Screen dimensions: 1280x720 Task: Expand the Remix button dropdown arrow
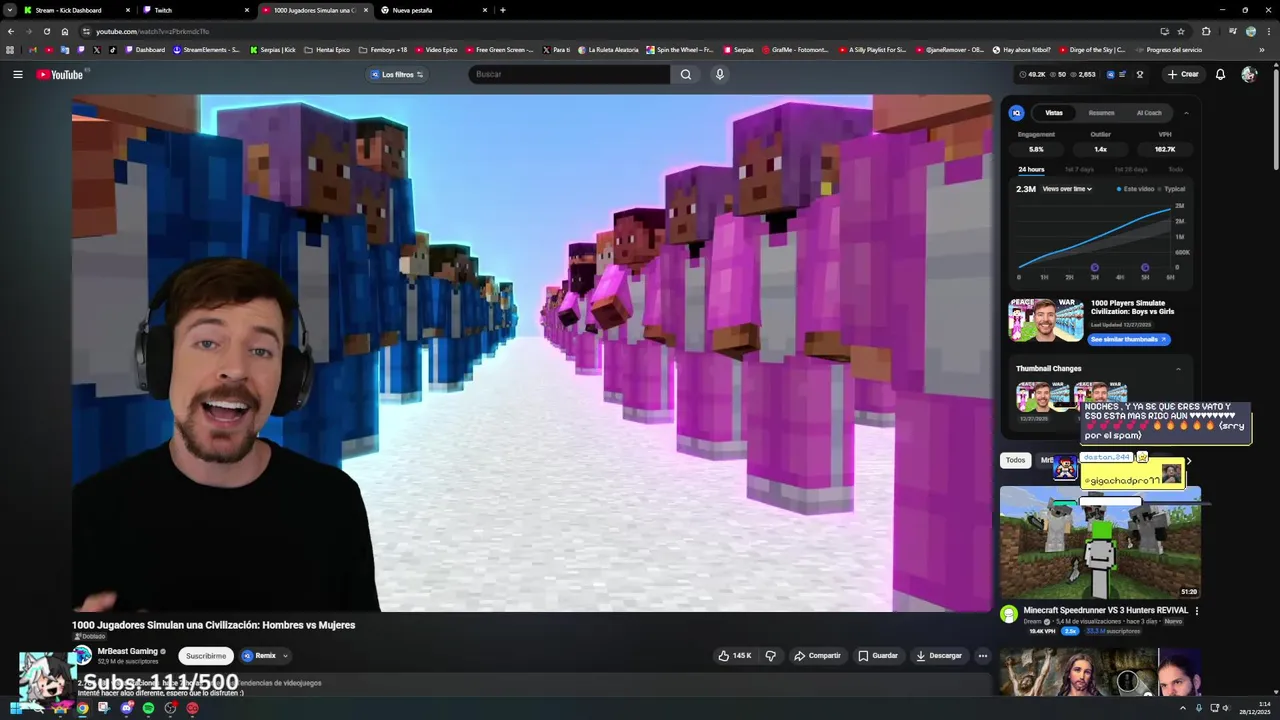[x=285, y=656]
